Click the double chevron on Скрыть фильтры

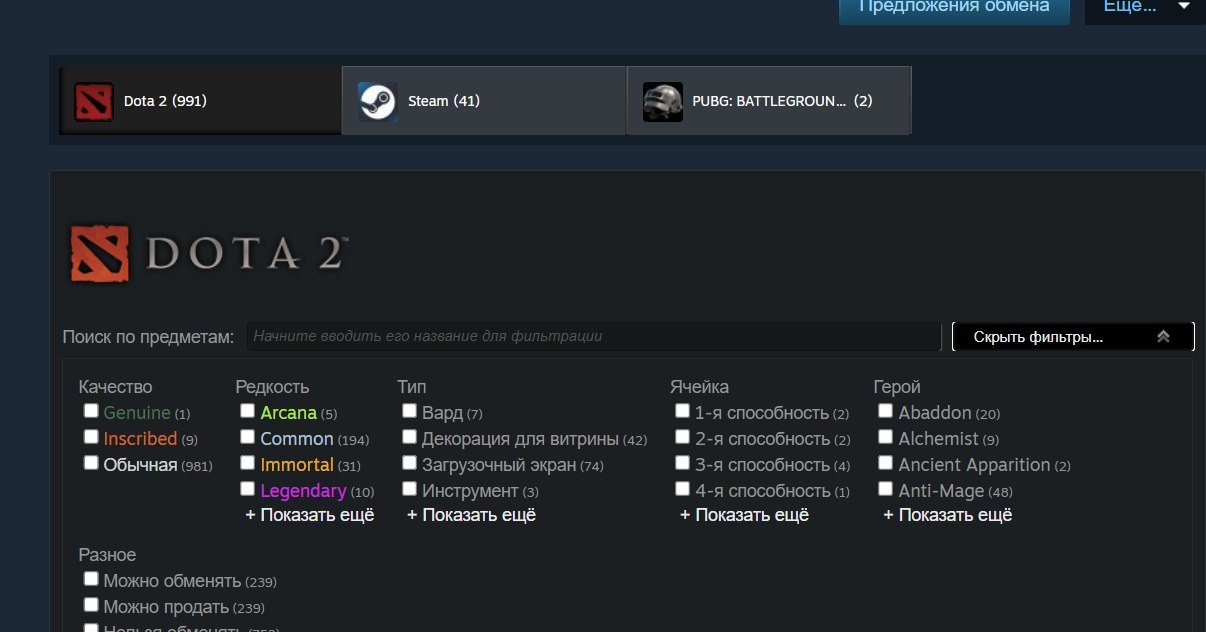(1163, 337)
